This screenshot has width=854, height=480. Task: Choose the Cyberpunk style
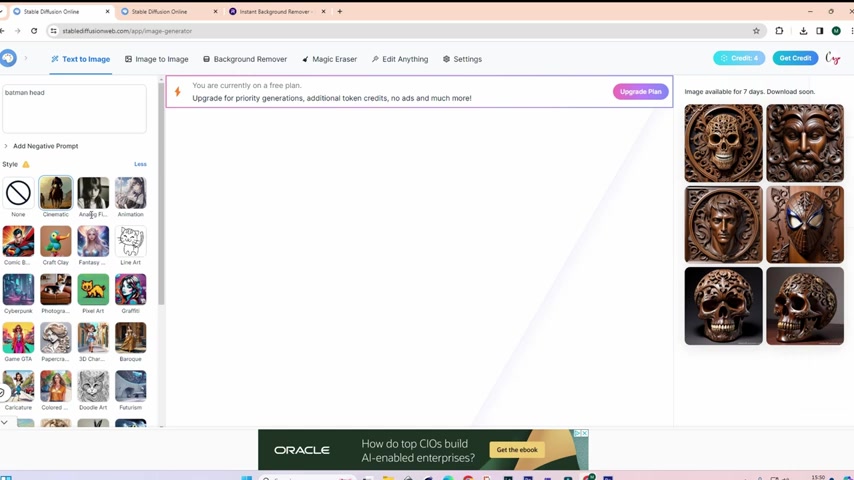pos(18,289)
